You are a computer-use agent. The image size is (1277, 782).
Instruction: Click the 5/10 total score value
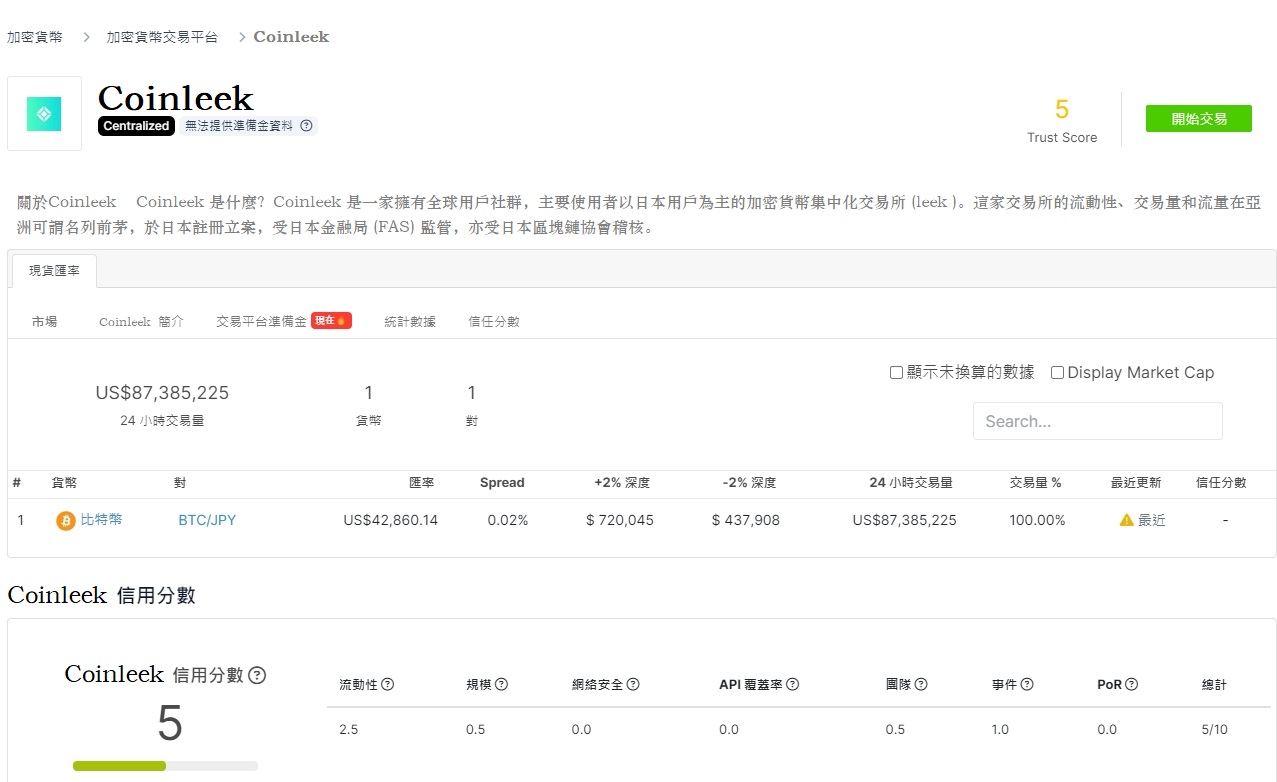tap(1214, 730)
